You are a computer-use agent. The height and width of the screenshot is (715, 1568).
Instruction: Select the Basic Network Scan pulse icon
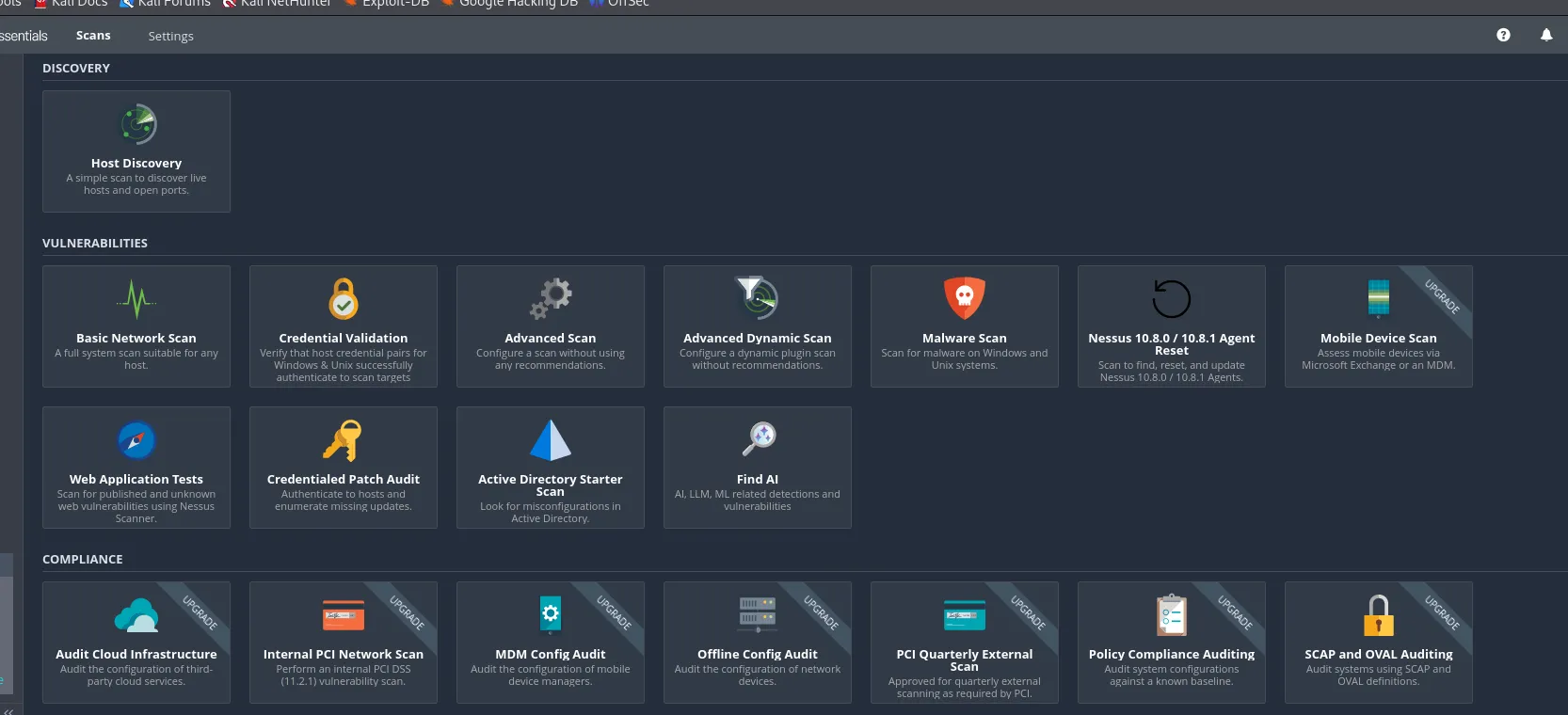136,299
